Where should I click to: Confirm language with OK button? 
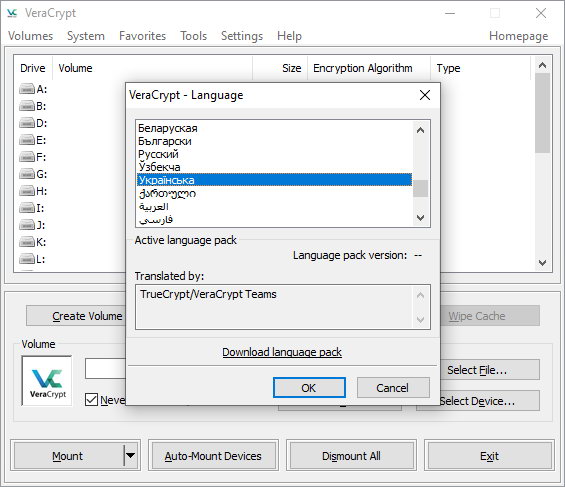pos(309,388)
